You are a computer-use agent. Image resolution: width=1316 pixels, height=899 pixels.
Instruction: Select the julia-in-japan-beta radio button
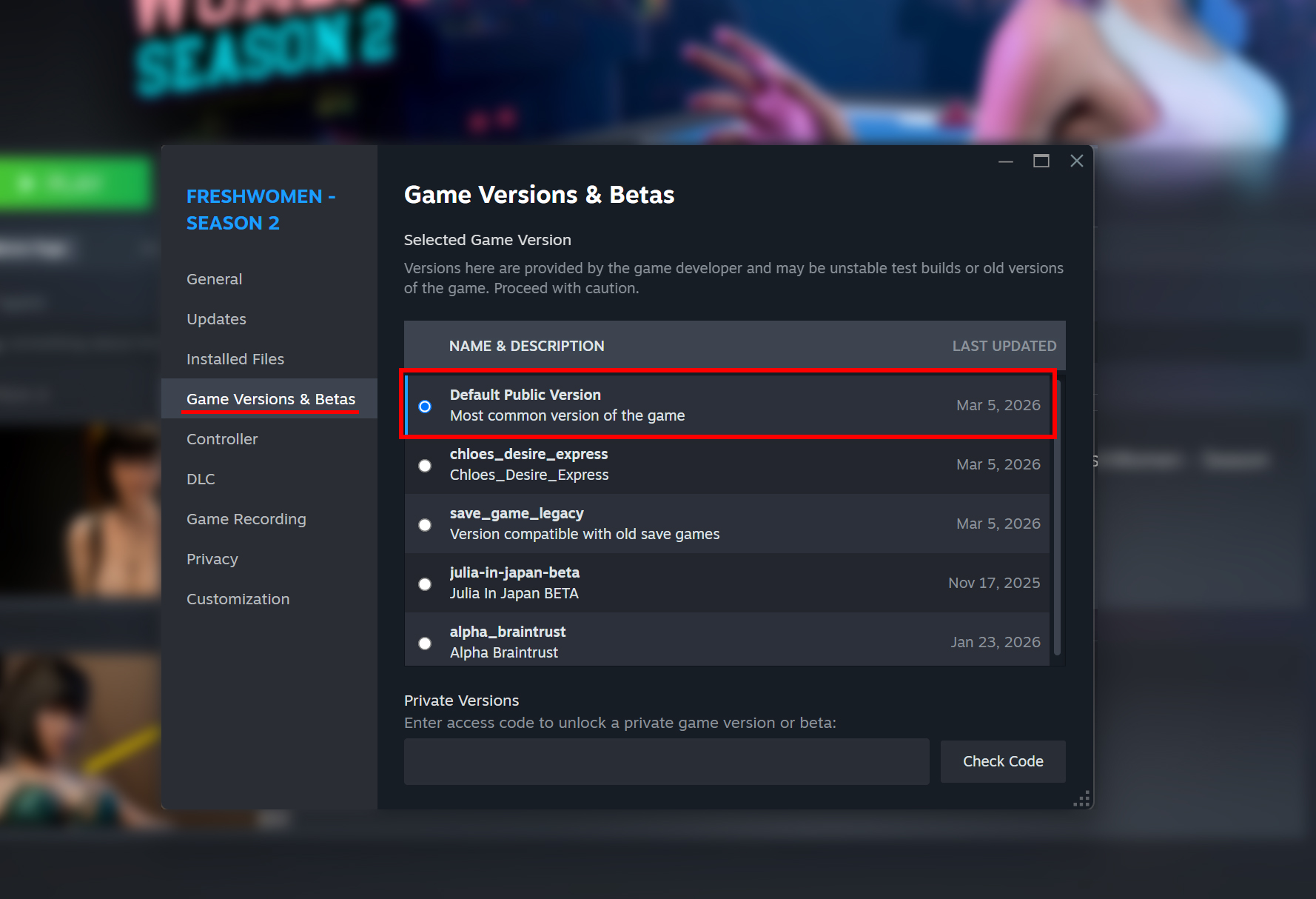[425, 584]
